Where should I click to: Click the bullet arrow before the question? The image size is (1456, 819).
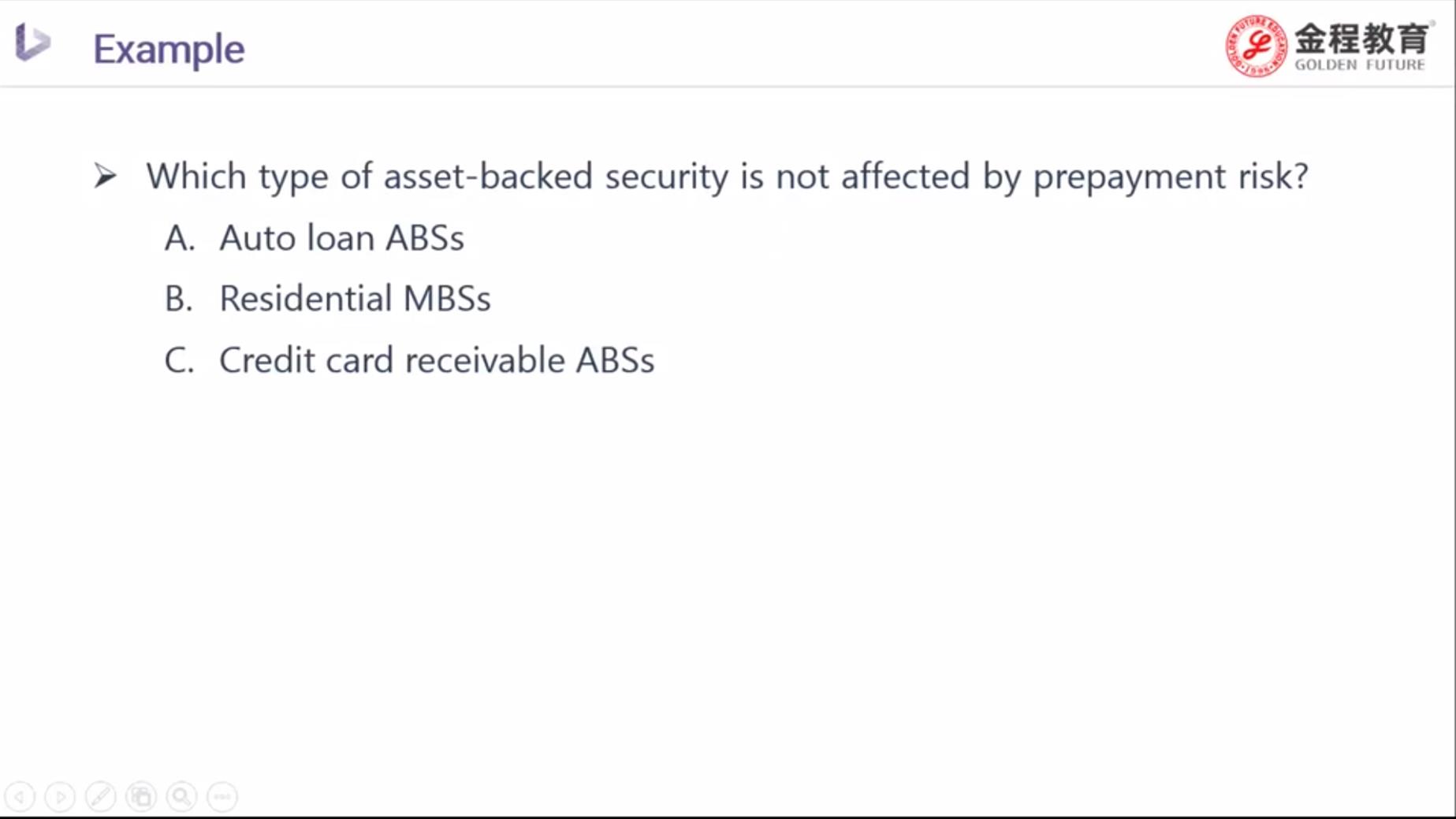[105, 175]
